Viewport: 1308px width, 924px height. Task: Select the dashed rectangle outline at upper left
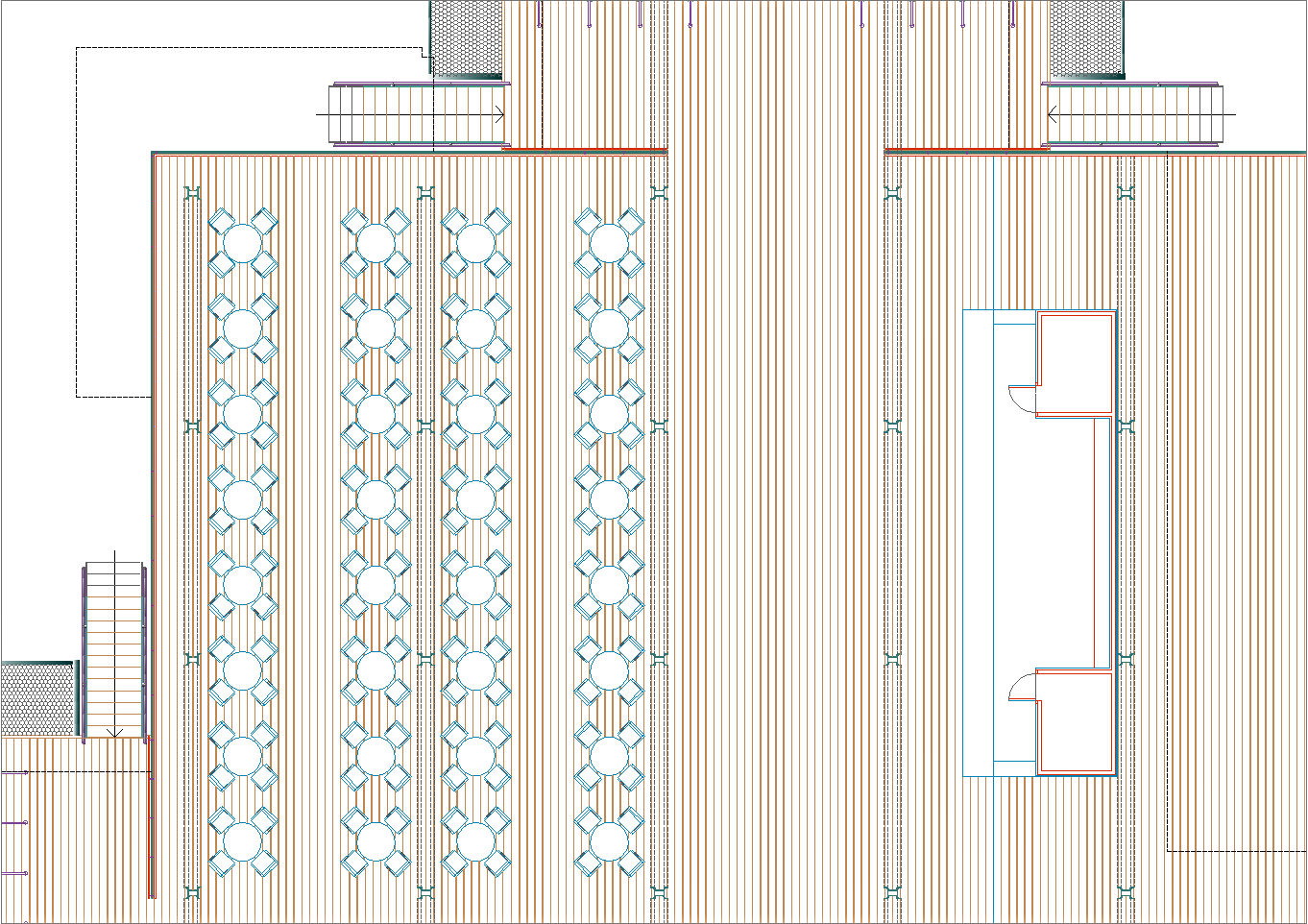[77, 221]
